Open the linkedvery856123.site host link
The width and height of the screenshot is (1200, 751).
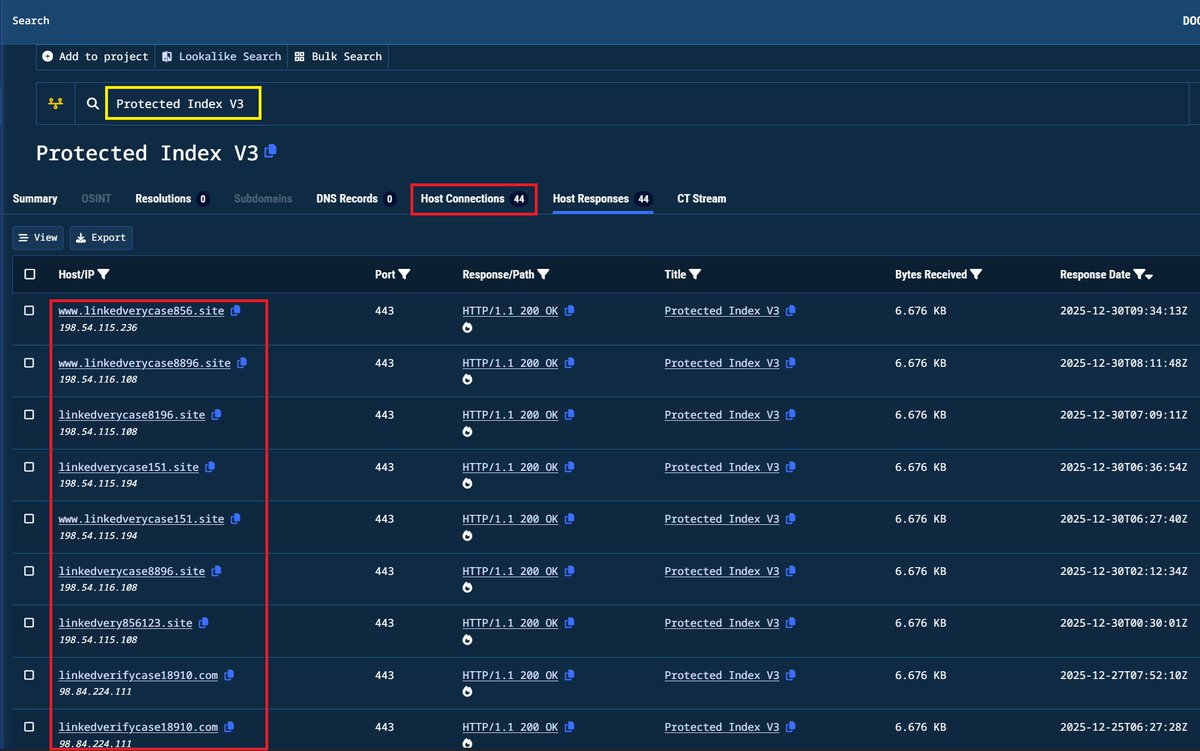coord(125,623)
